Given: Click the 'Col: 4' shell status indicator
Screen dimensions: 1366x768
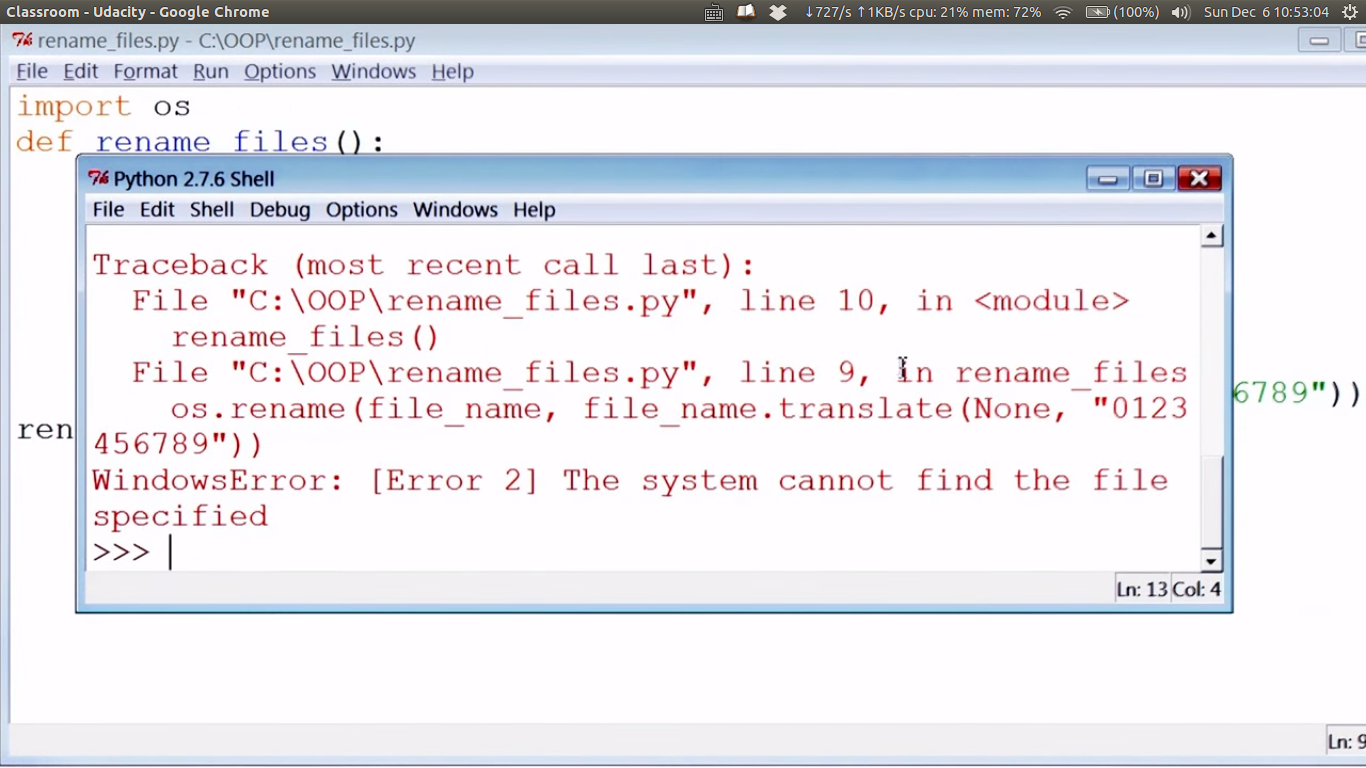Looking at the screenshot, I should pyautogui.click(x=1197, y=590).
